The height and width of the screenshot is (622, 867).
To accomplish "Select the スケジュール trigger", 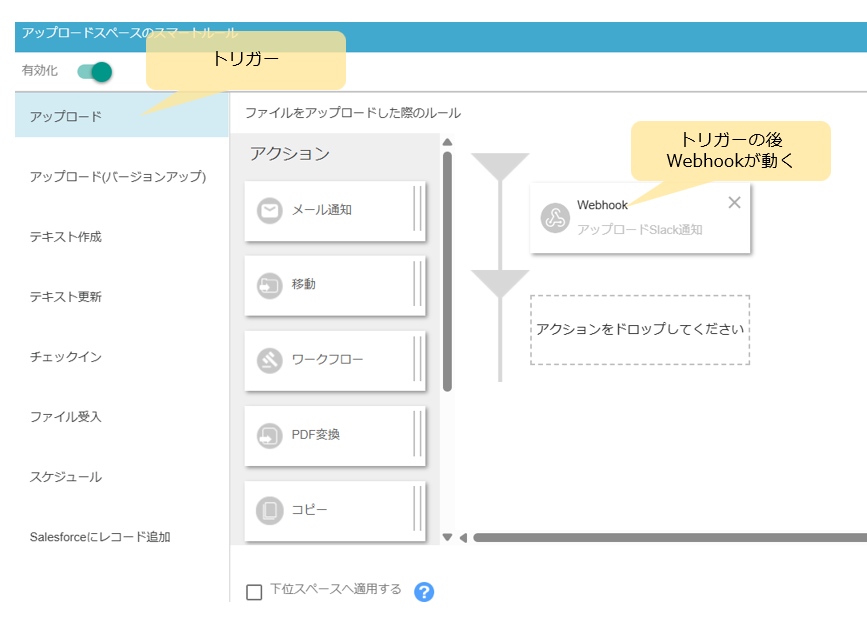I will (x=66, y=477).
